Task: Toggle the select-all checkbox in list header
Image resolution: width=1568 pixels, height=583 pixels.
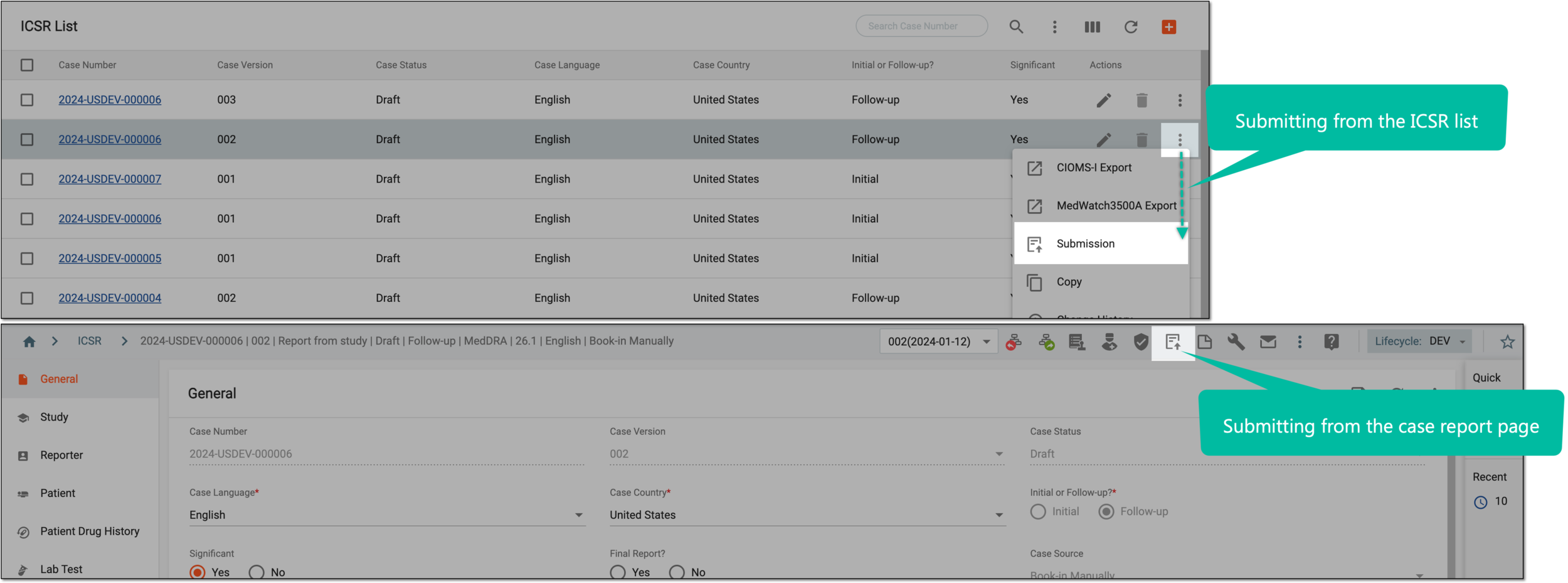Action: pyautogui.click(x=27, y=65)
